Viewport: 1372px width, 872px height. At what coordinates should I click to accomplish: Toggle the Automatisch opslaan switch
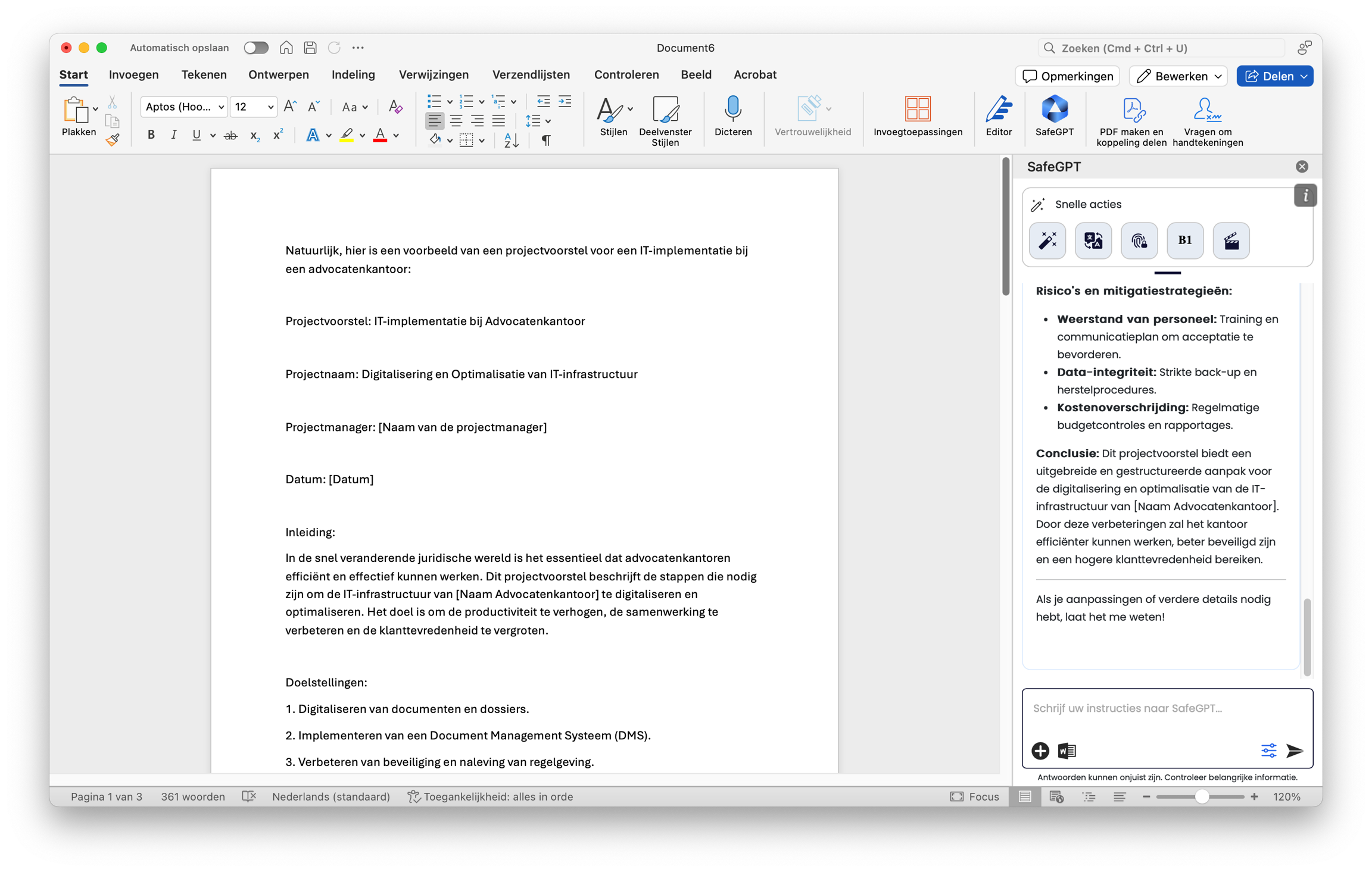[256, 48]
